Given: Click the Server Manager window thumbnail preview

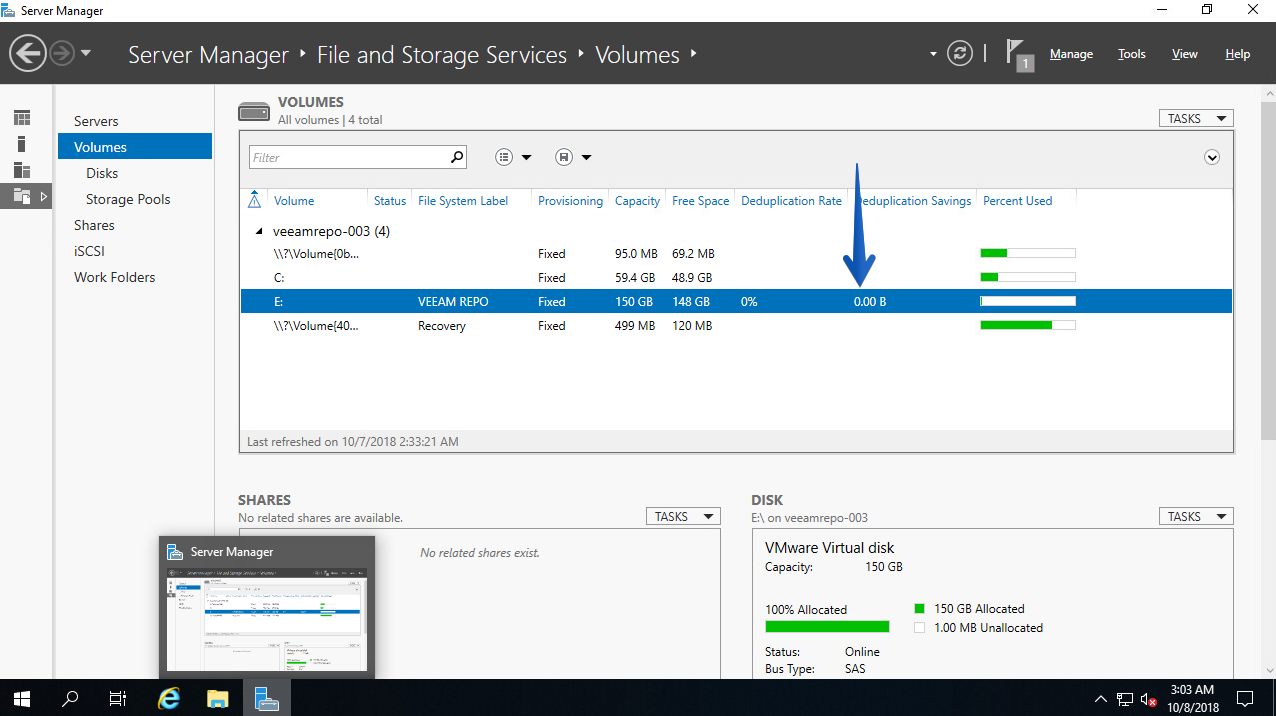Looking at the screenshot, I should click(x=267, y=620).
